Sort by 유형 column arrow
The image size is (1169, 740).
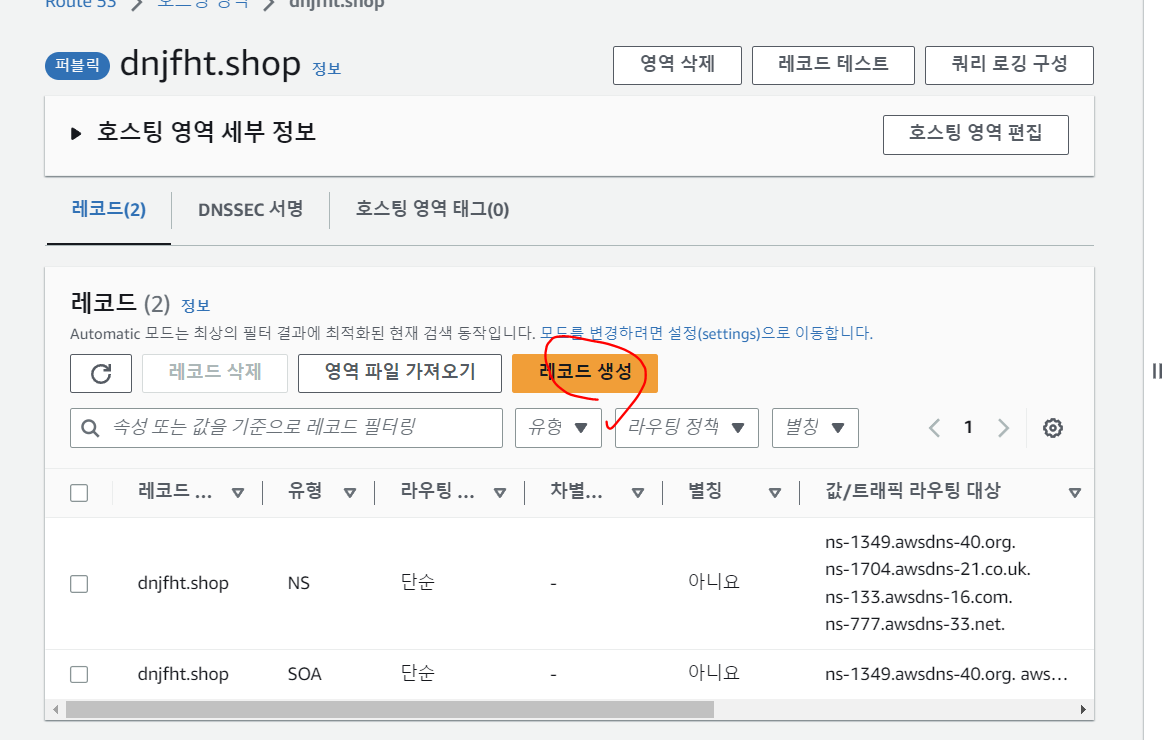point(350,493)
